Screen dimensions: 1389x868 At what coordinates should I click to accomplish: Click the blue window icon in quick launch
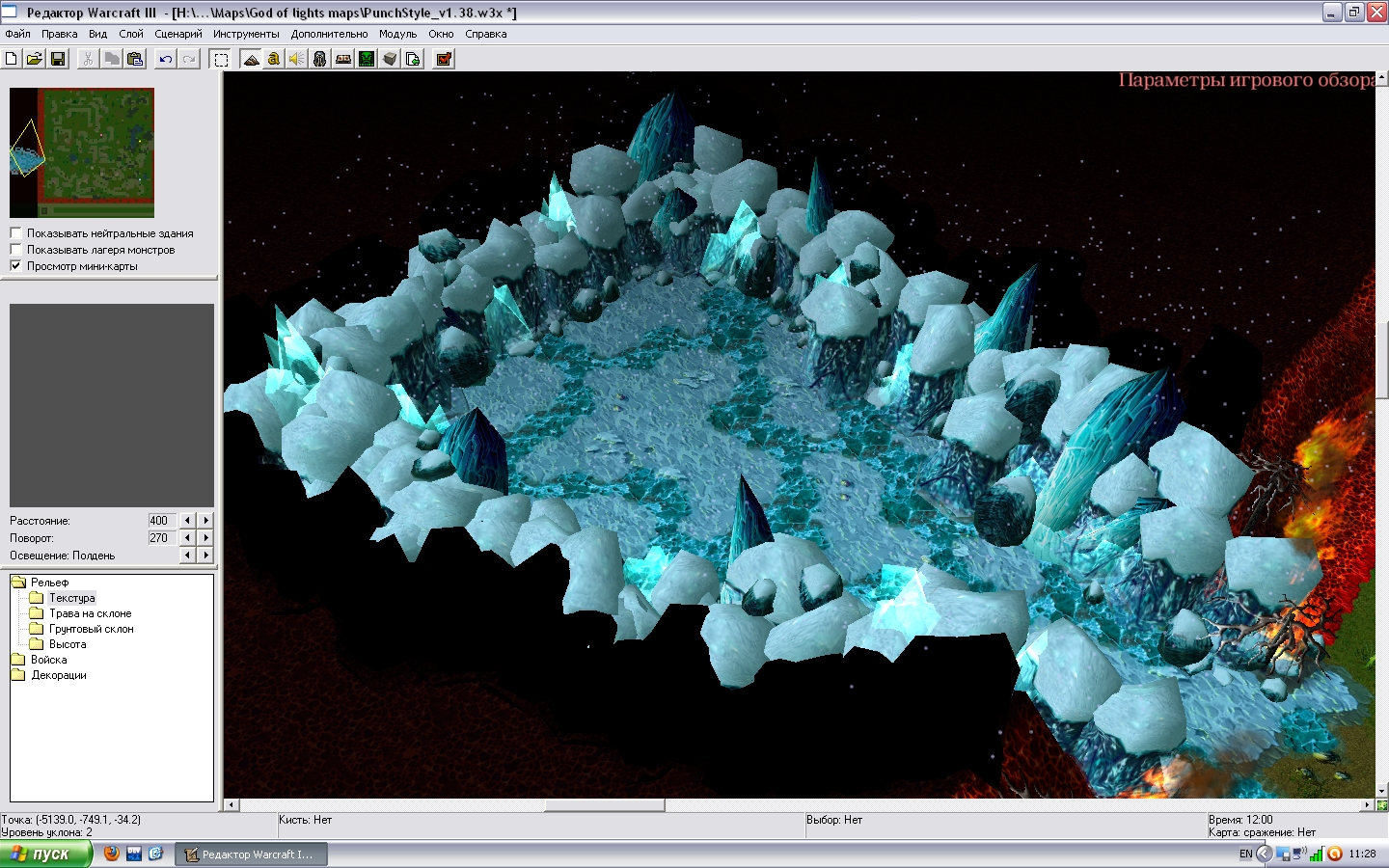tap(133, 854)
